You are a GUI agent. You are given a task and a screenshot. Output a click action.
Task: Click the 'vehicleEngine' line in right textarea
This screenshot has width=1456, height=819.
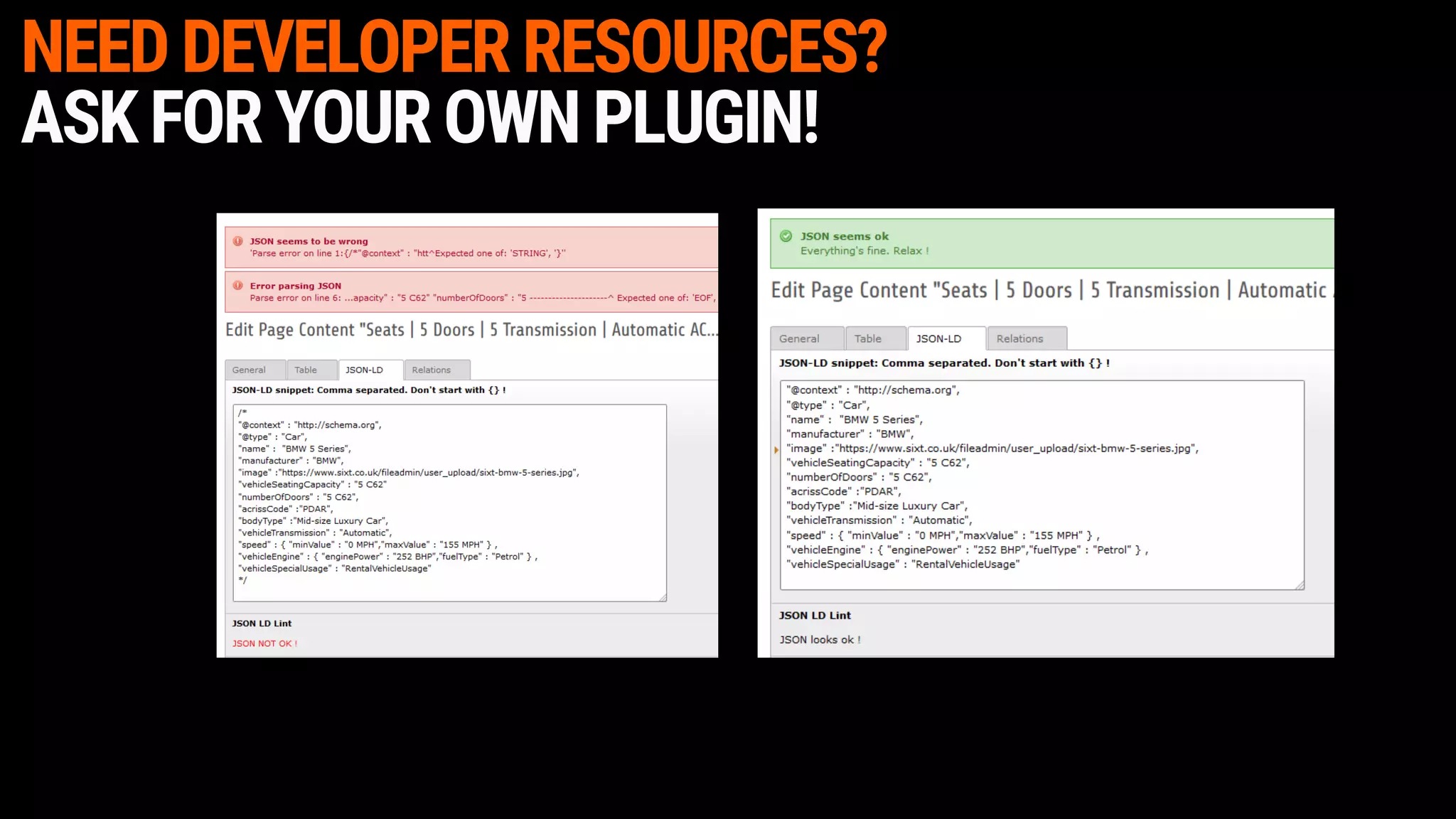tap(967, 550)
